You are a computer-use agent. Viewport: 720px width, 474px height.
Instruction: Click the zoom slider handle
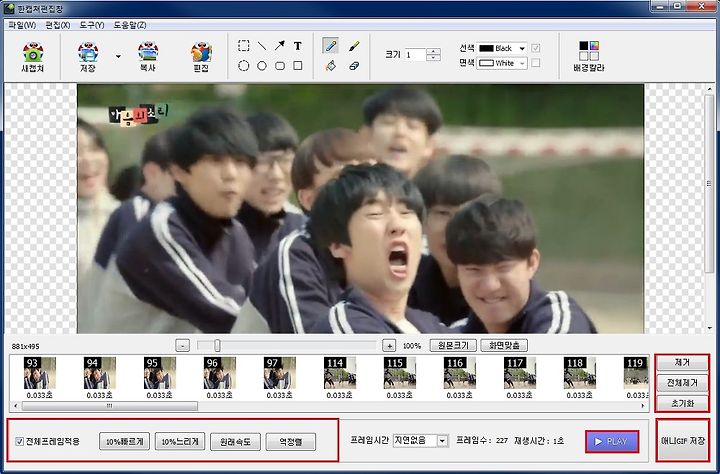pos(217,345)
